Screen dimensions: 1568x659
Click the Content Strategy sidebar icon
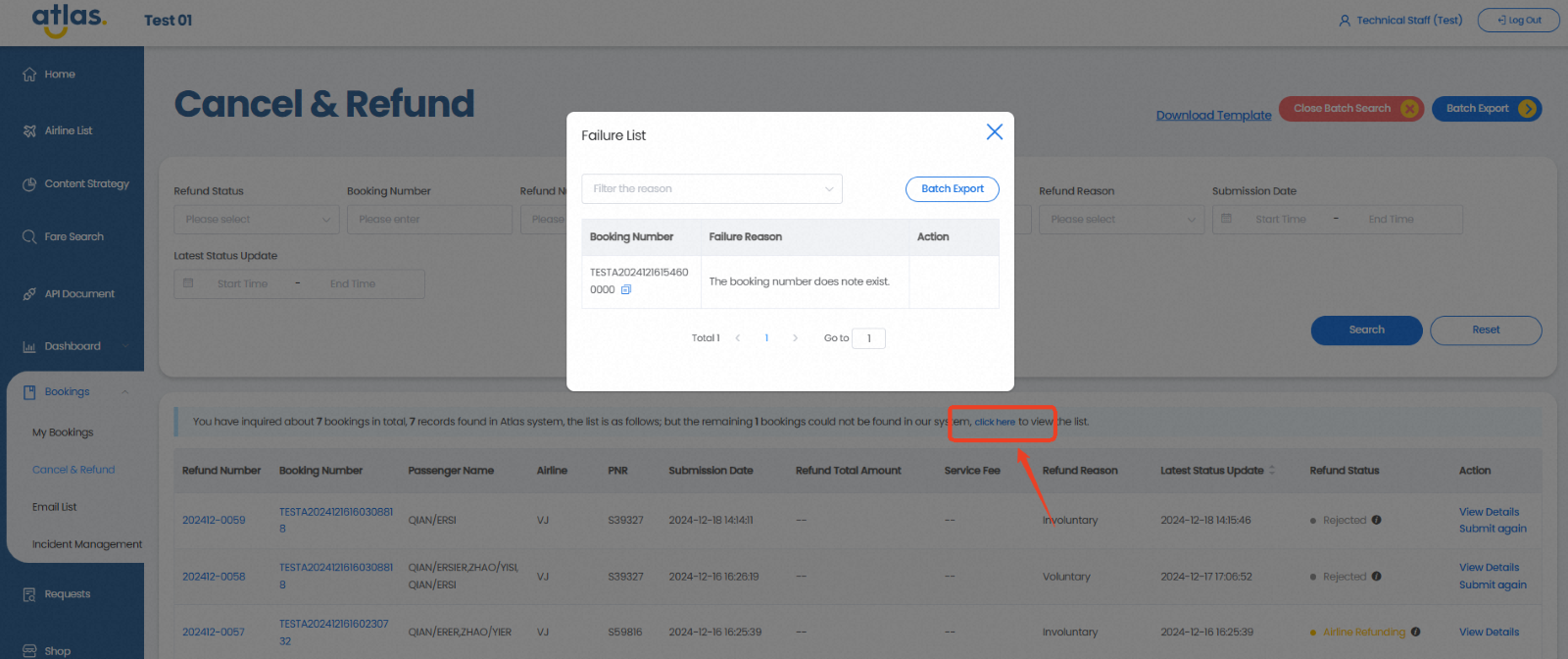tap(29, 183)
